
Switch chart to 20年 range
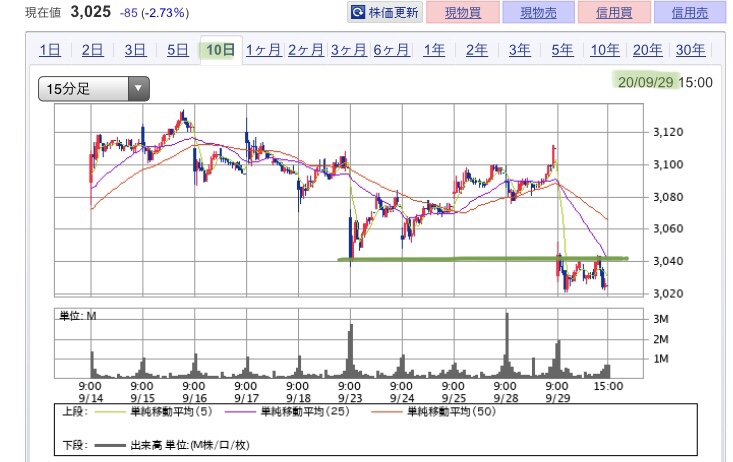coord(647,50)
